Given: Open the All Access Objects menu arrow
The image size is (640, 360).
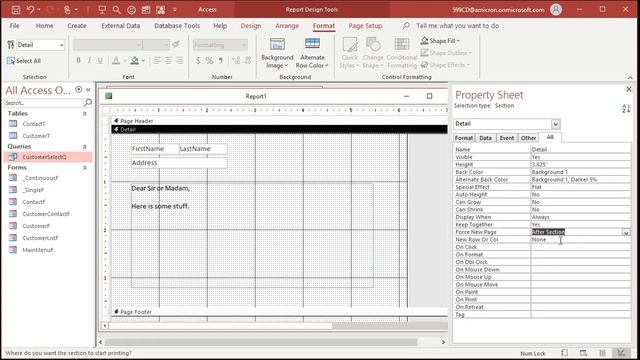Looking at the screenshot, I should [x=78, y=90].
